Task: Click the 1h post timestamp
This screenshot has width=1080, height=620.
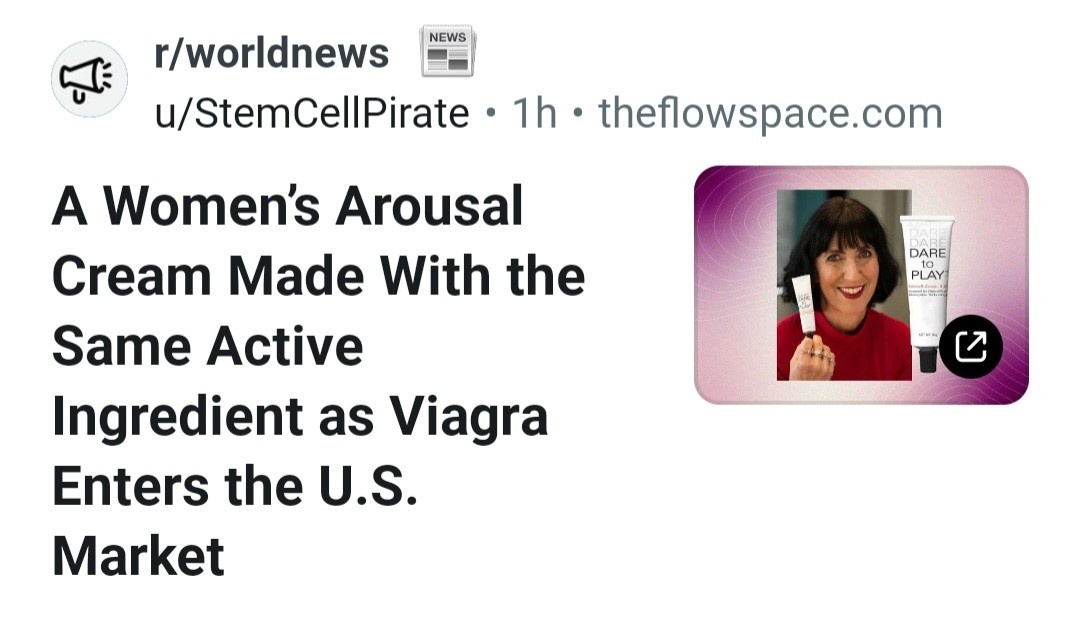Action: coord(534,114)
